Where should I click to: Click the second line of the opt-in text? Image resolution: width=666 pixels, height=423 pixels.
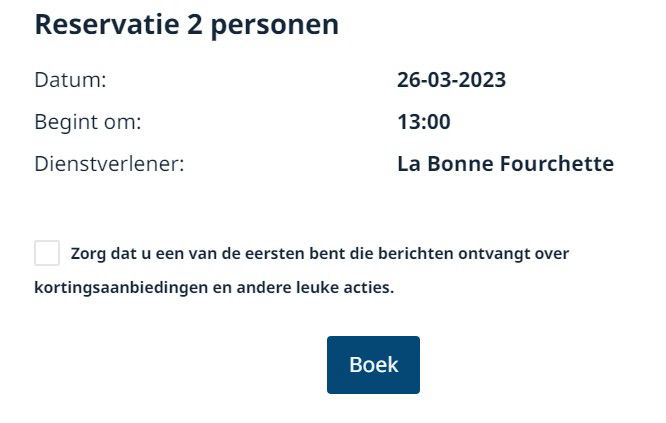(214, 288)
